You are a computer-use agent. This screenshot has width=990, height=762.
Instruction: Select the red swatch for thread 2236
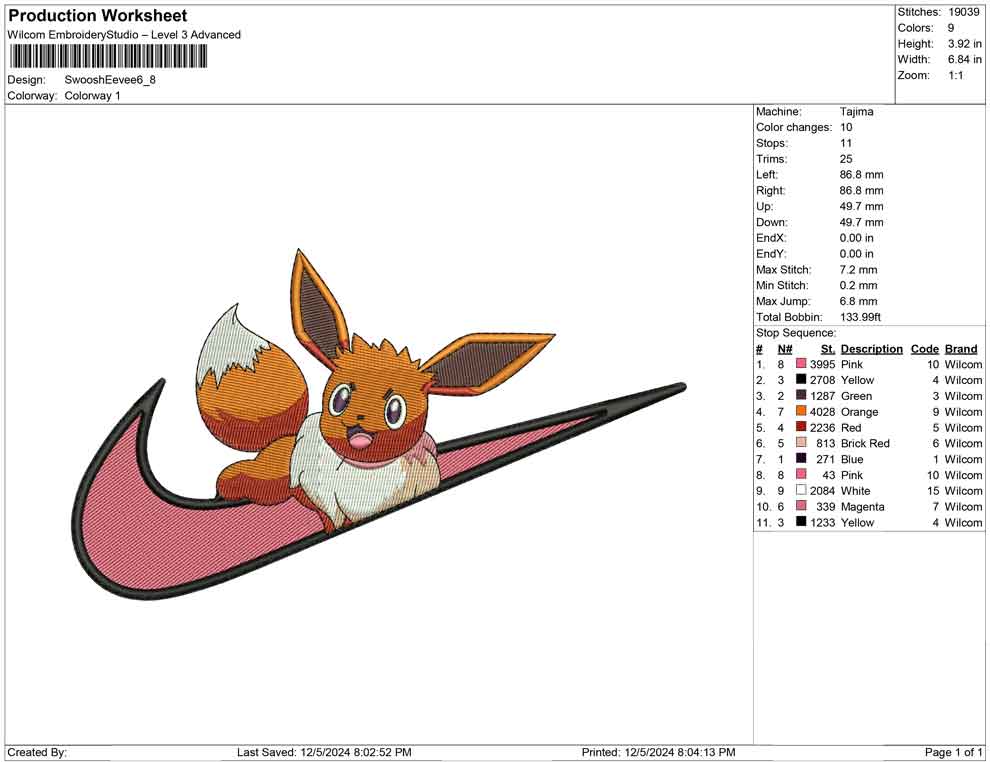coord(801,428)
